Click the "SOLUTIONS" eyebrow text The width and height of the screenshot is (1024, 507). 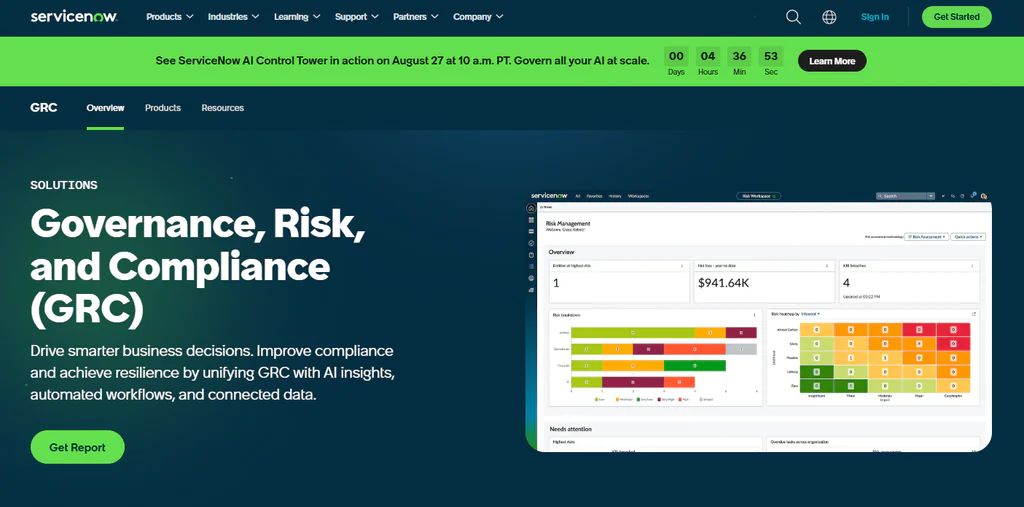click(x=64, y=186)
